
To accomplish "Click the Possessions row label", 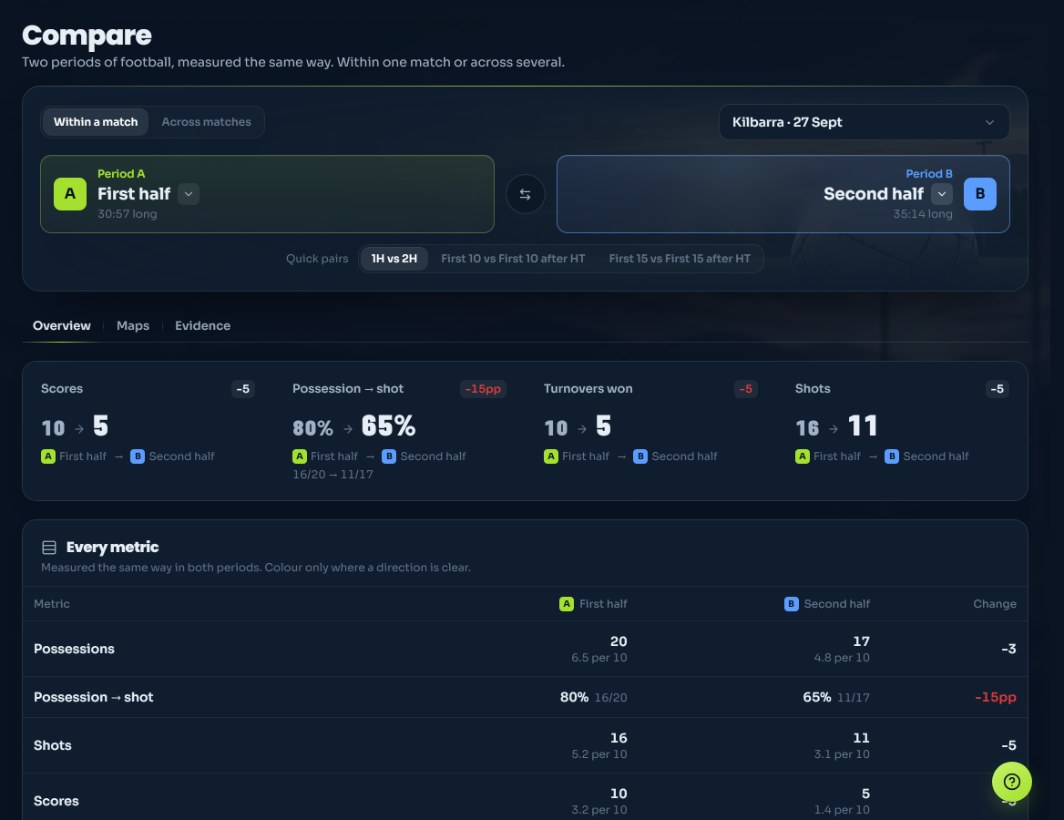I will (74, 649).
